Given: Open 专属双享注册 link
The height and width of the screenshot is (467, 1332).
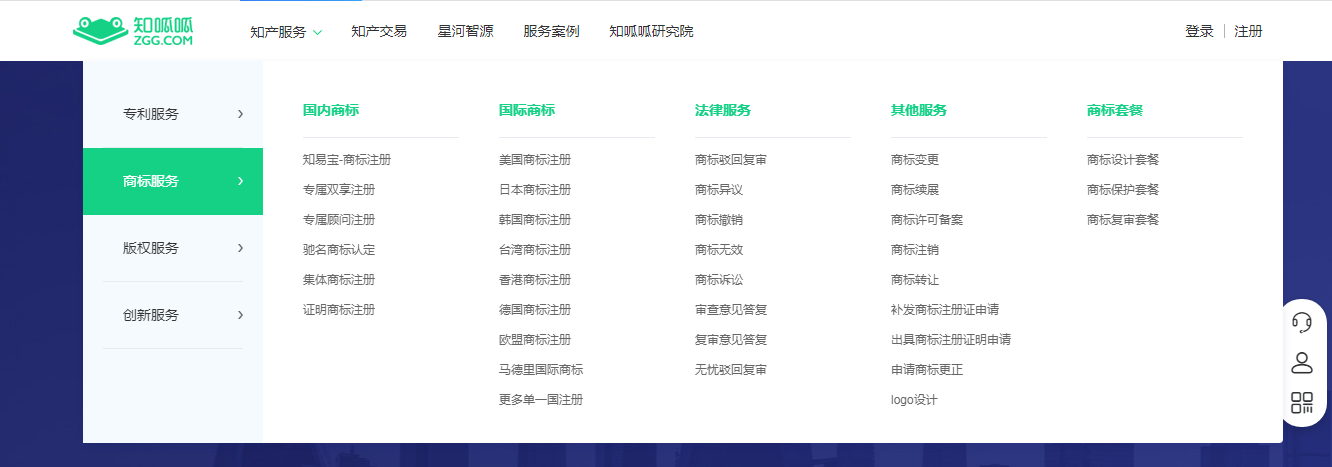Looking at the screenshot, I should (x=339, y=190).
